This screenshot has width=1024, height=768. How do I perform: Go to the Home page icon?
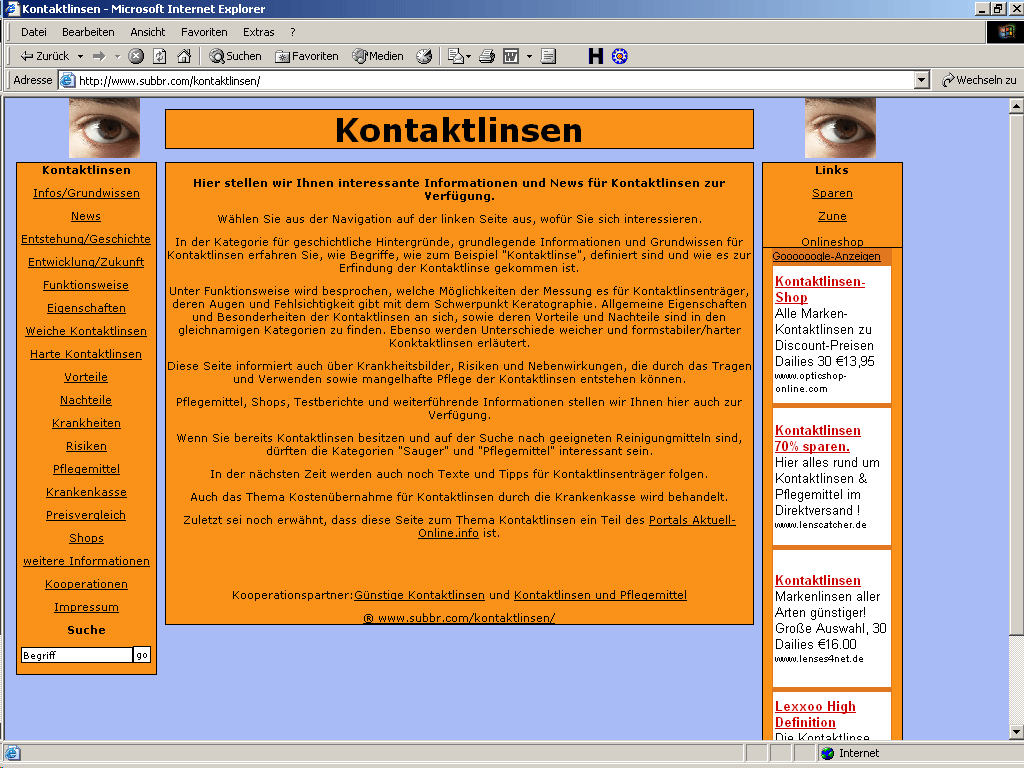pyautogui.click(x=183, y=56)
